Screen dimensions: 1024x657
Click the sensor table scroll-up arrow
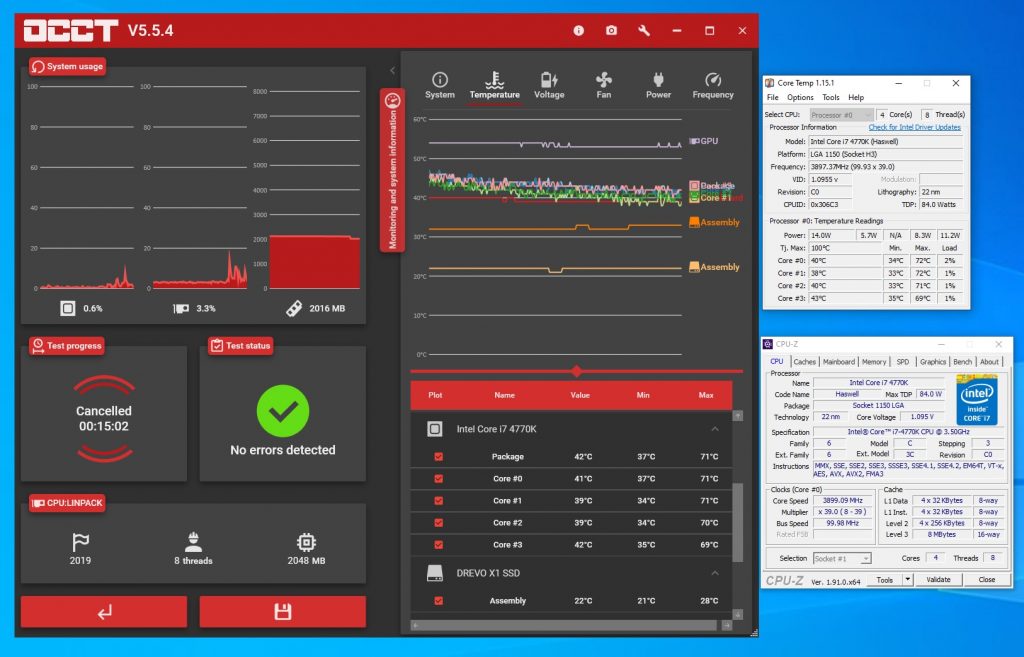(738, 415)
